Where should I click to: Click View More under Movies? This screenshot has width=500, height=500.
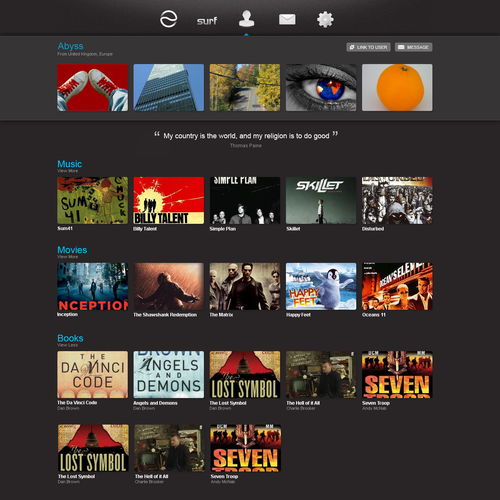pyautogui.click(x=68, y=257)
